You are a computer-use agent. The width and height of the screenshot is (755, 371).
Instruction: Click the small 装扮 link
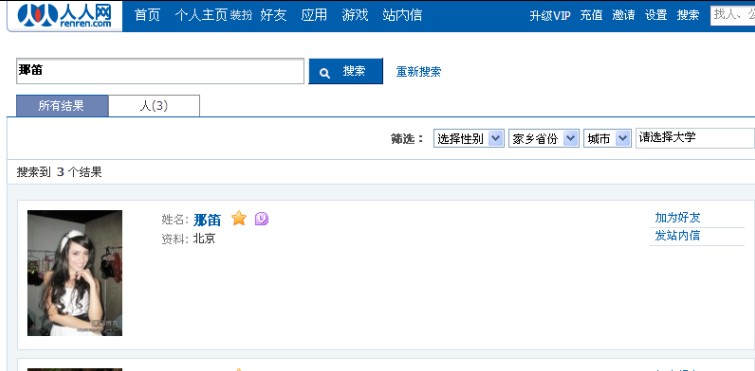241,16
